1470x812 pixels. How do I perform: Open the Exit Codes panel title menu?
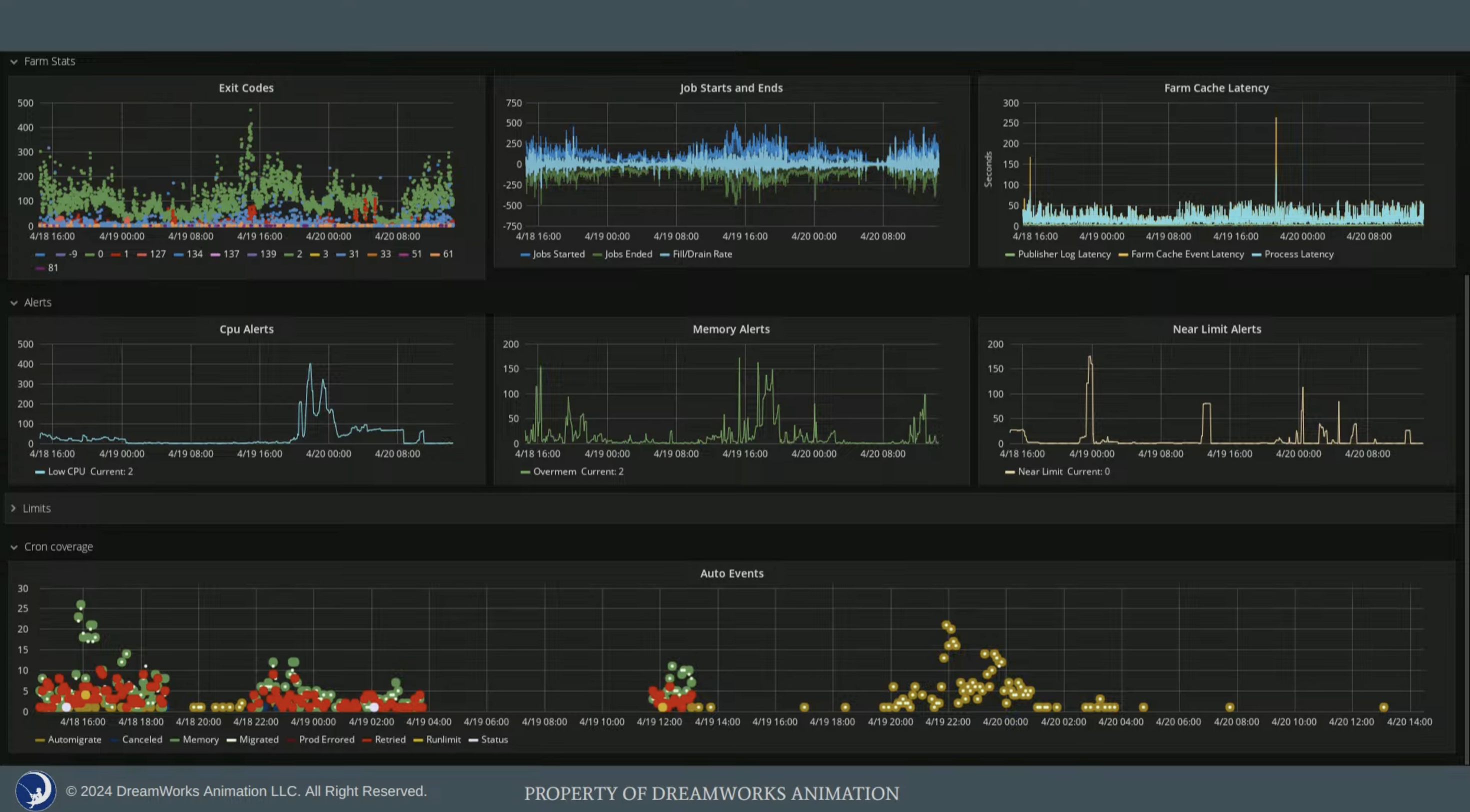point(246,88)
